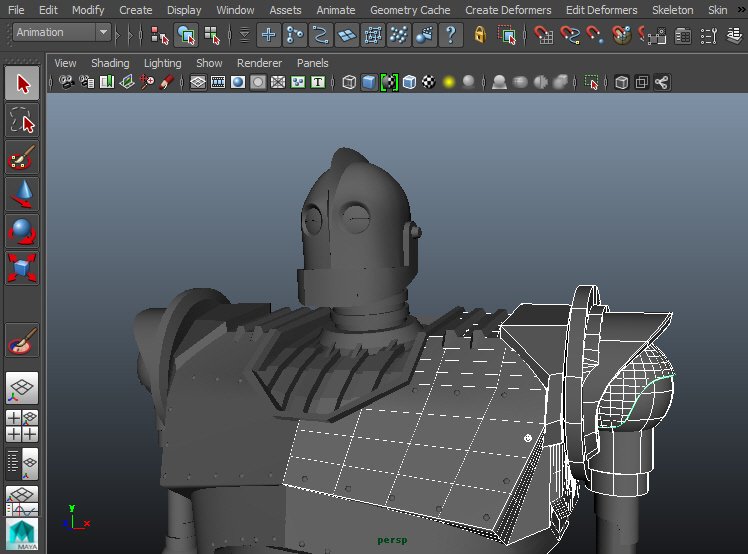Click the Maya logo icon

22,534
